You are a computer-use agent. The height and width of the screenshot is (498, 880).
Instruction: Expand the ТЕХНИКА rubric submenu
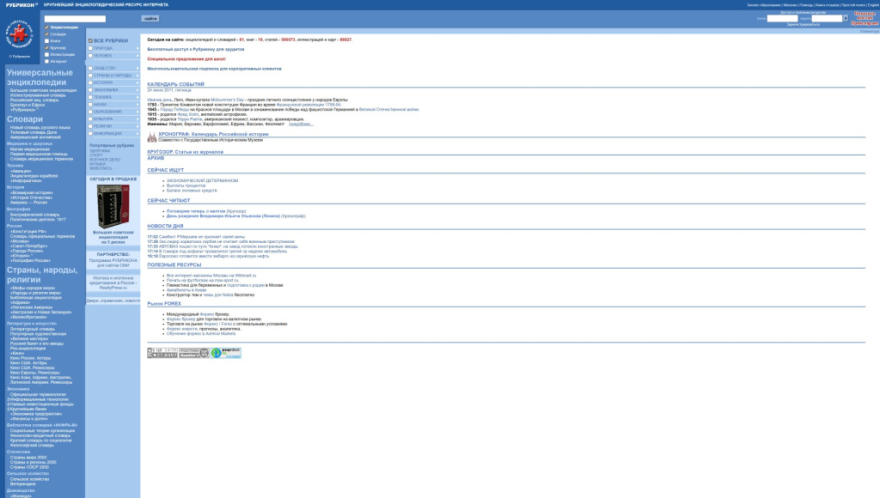137,96
